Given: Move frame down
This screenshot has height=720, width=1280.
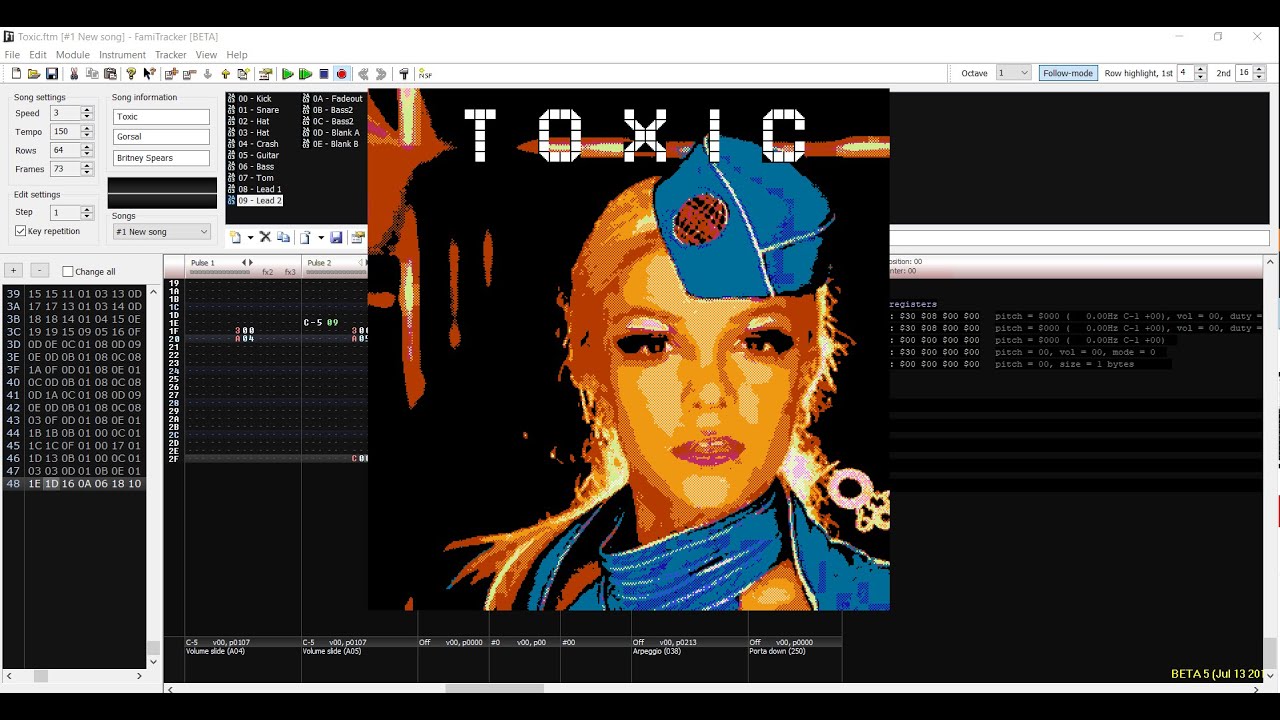Looking at the screenshot, I should click(x=207, y=74).
